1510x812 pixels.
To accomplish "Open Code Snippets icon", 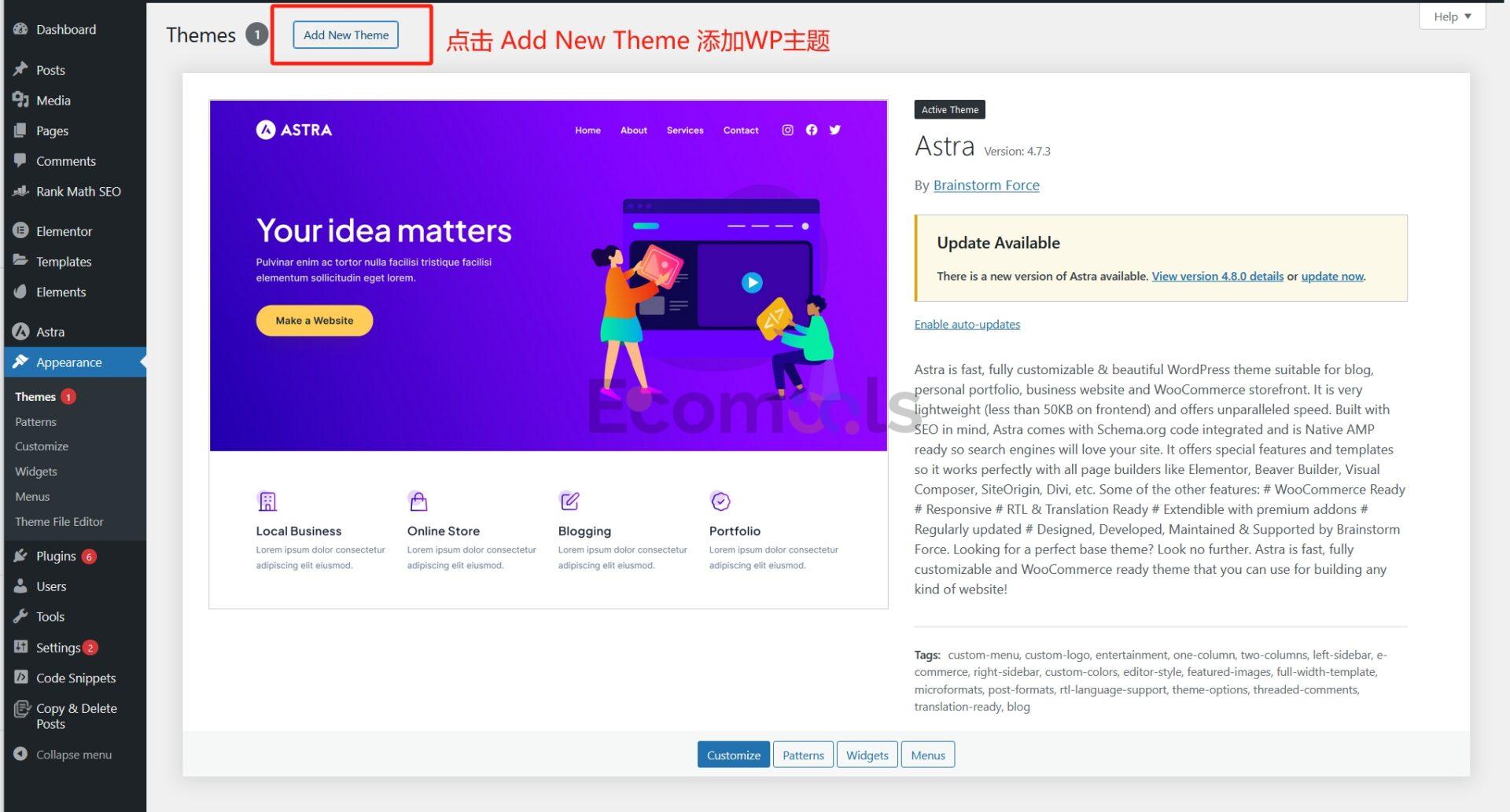I will coord(20,678).
